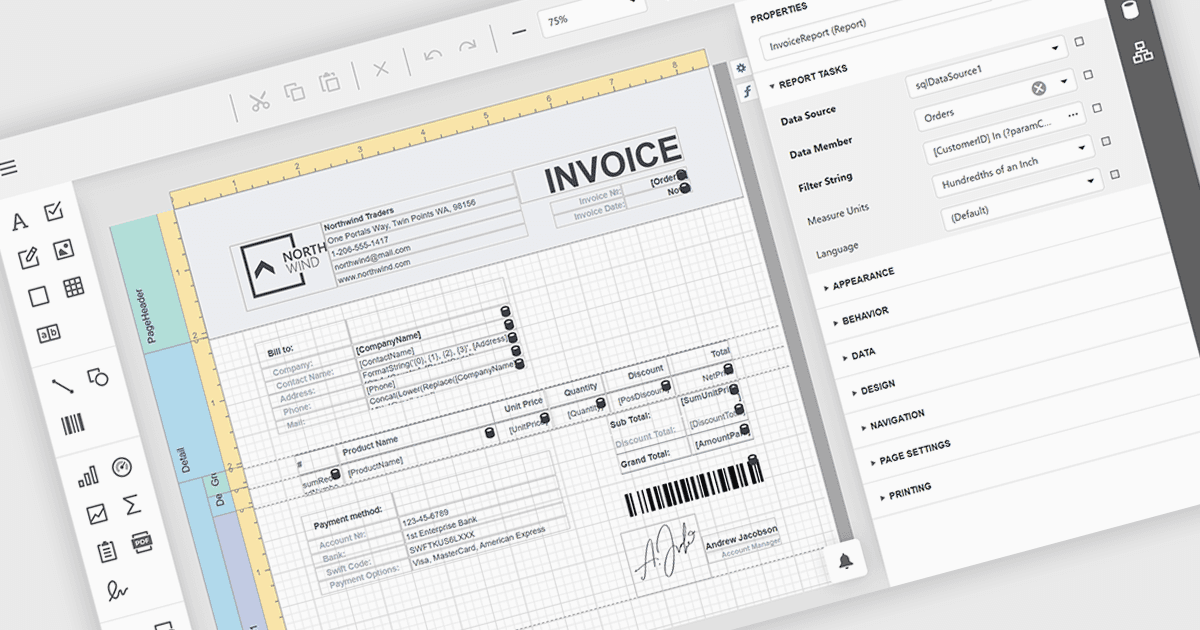Select the Rich Text edit control tool
This screenshot has width=1200, height=630.
tap(28, 258)
